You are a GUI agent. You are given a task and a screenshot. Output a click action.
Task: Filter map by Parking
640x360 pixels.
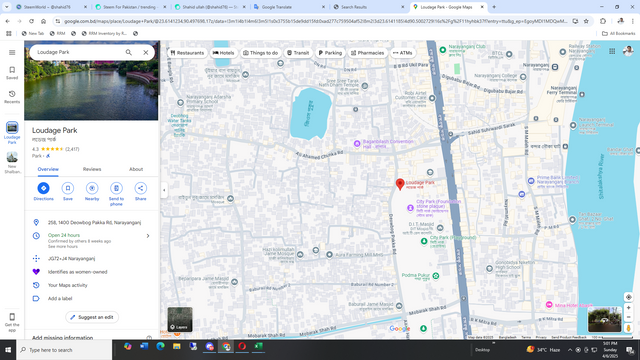[x=330, y=53]
